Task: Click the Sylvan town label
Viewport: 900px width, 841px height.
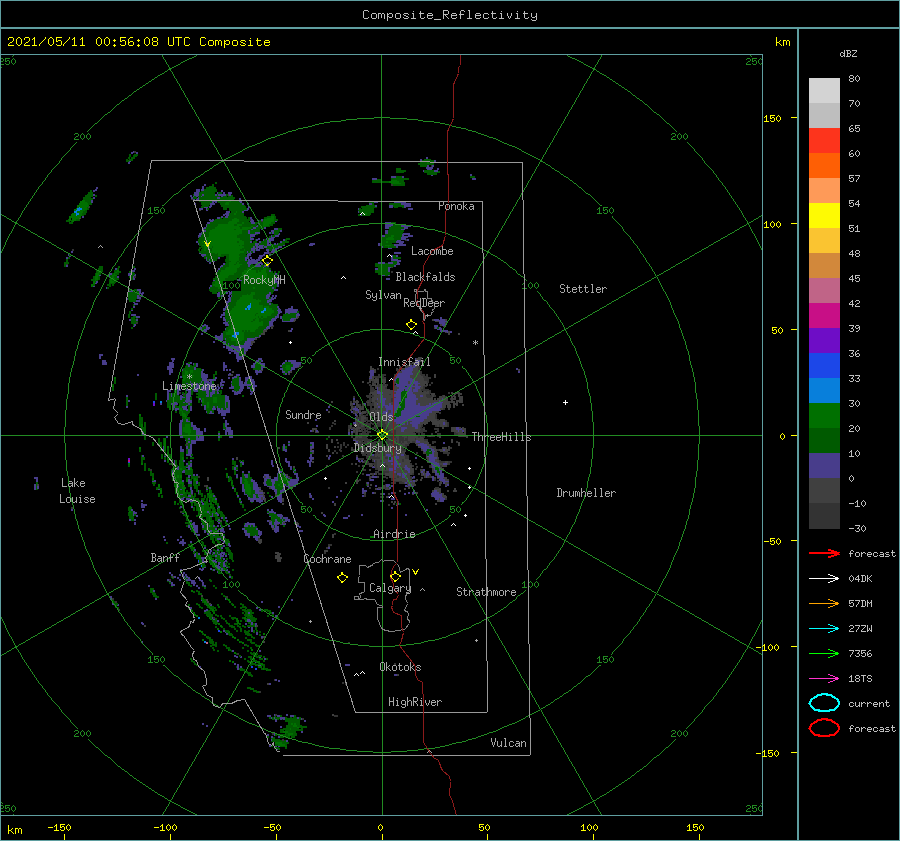Action: pyautogui.click(x=383, y=295)
